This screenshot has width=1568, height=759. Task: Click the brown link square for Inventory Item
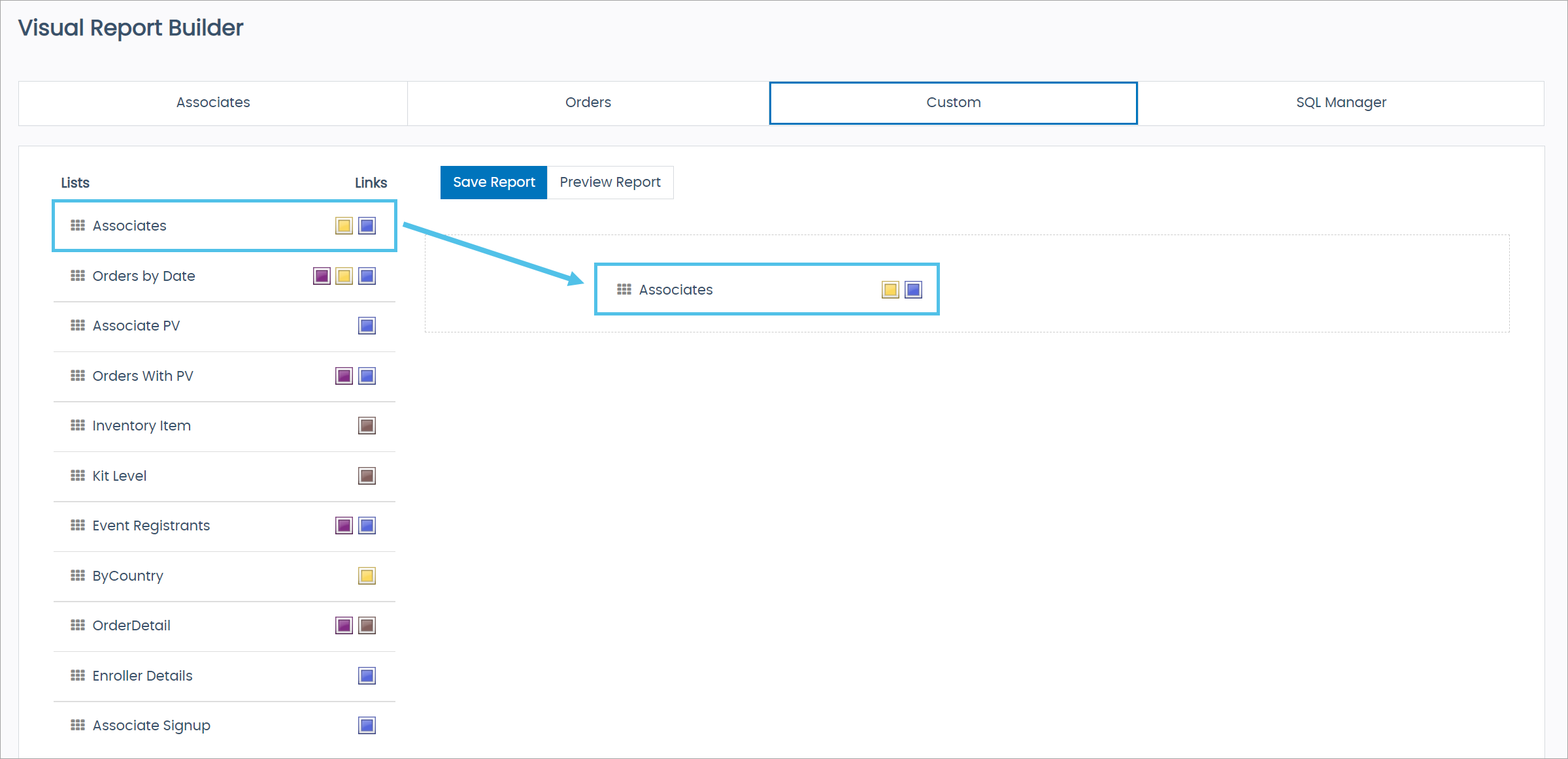click(367, 425)
